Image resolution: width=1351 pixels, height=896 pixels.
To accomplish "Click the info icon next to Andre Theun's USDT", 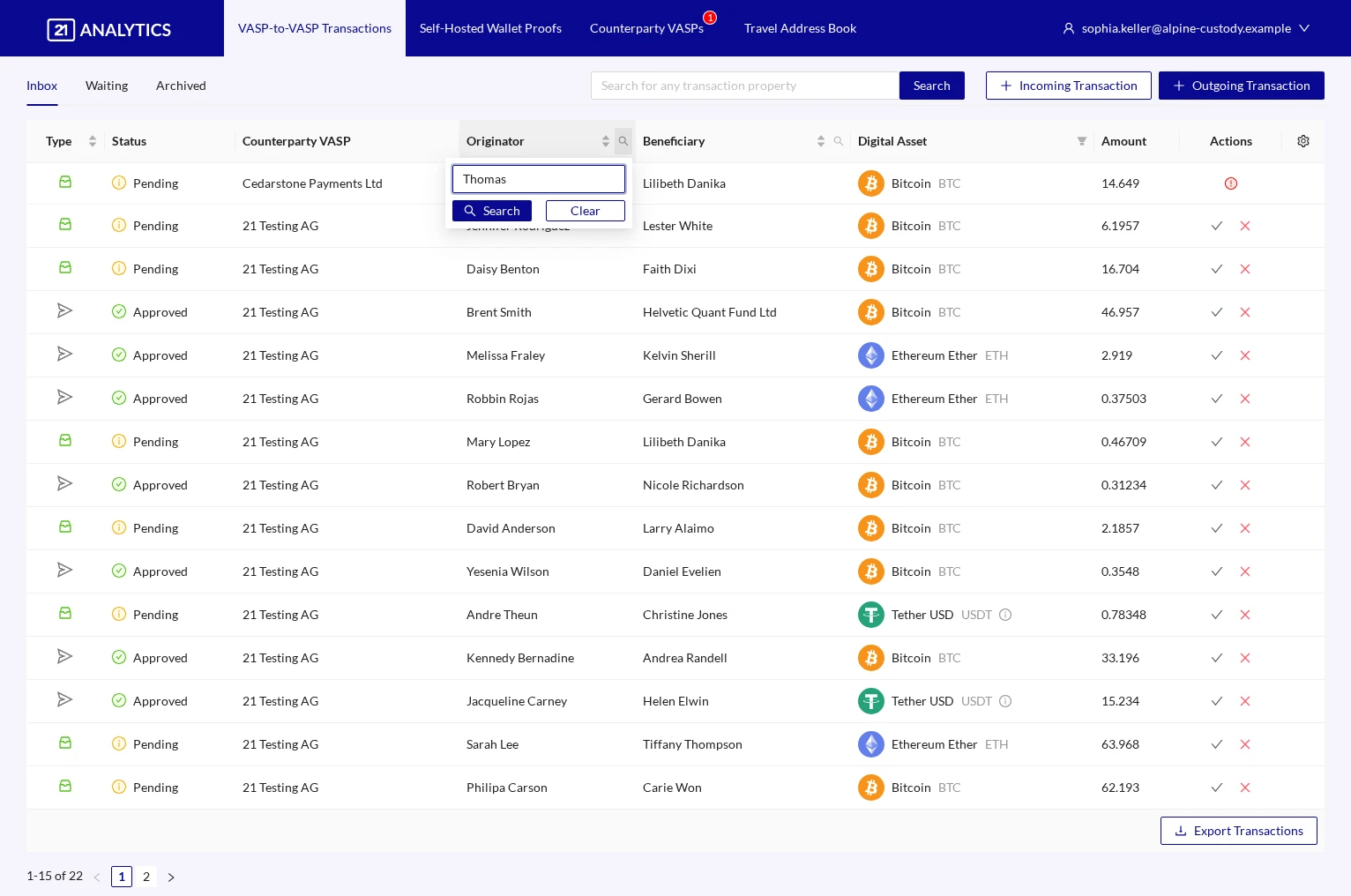I will pos(1005,615).
